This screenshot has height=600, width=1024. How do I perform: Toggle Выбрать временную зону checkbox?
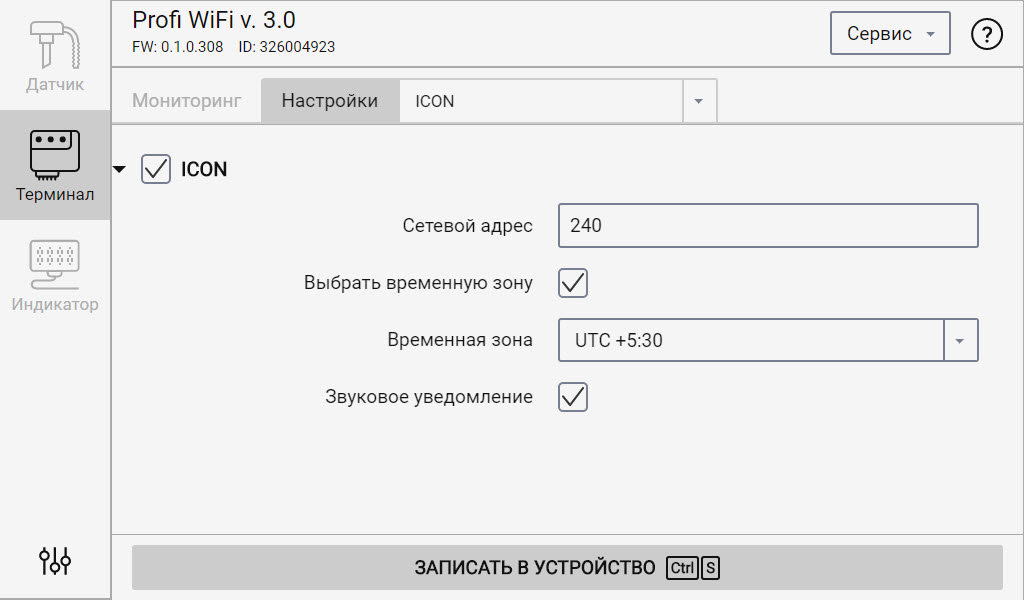pos(573,283)
